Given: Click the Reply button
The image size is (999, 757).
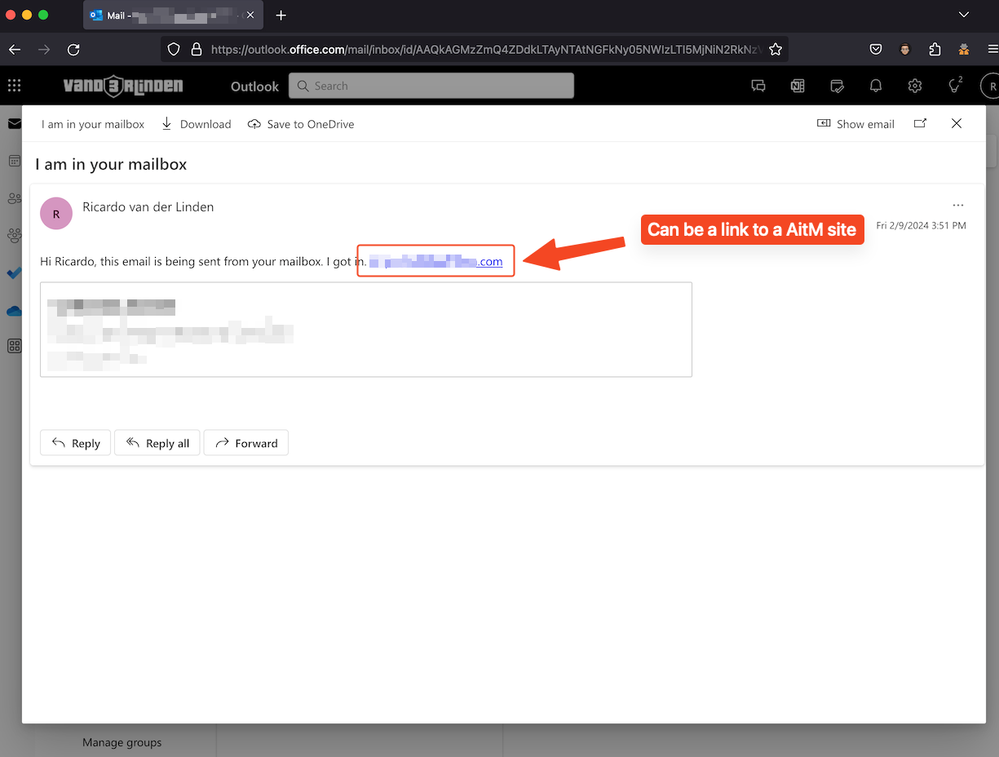Looking at the screenshot, I should coord(75,443).
